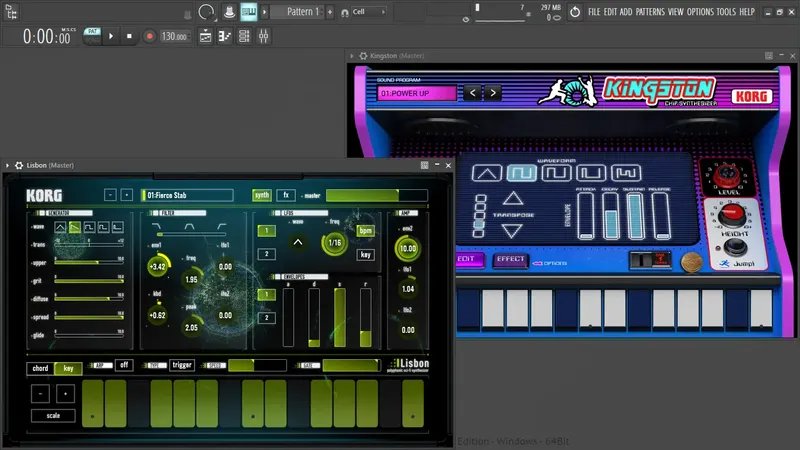Open the piano roll icon
Screen dimensions: 800x450
(224, 36)
